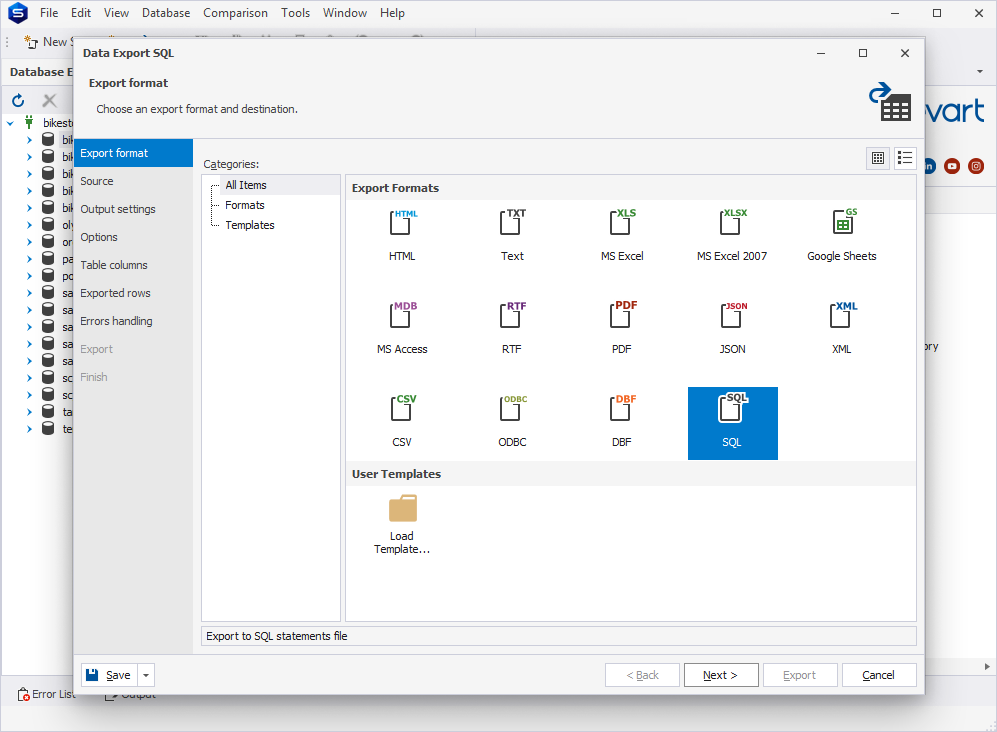Select the Export format wizard step

133,153
